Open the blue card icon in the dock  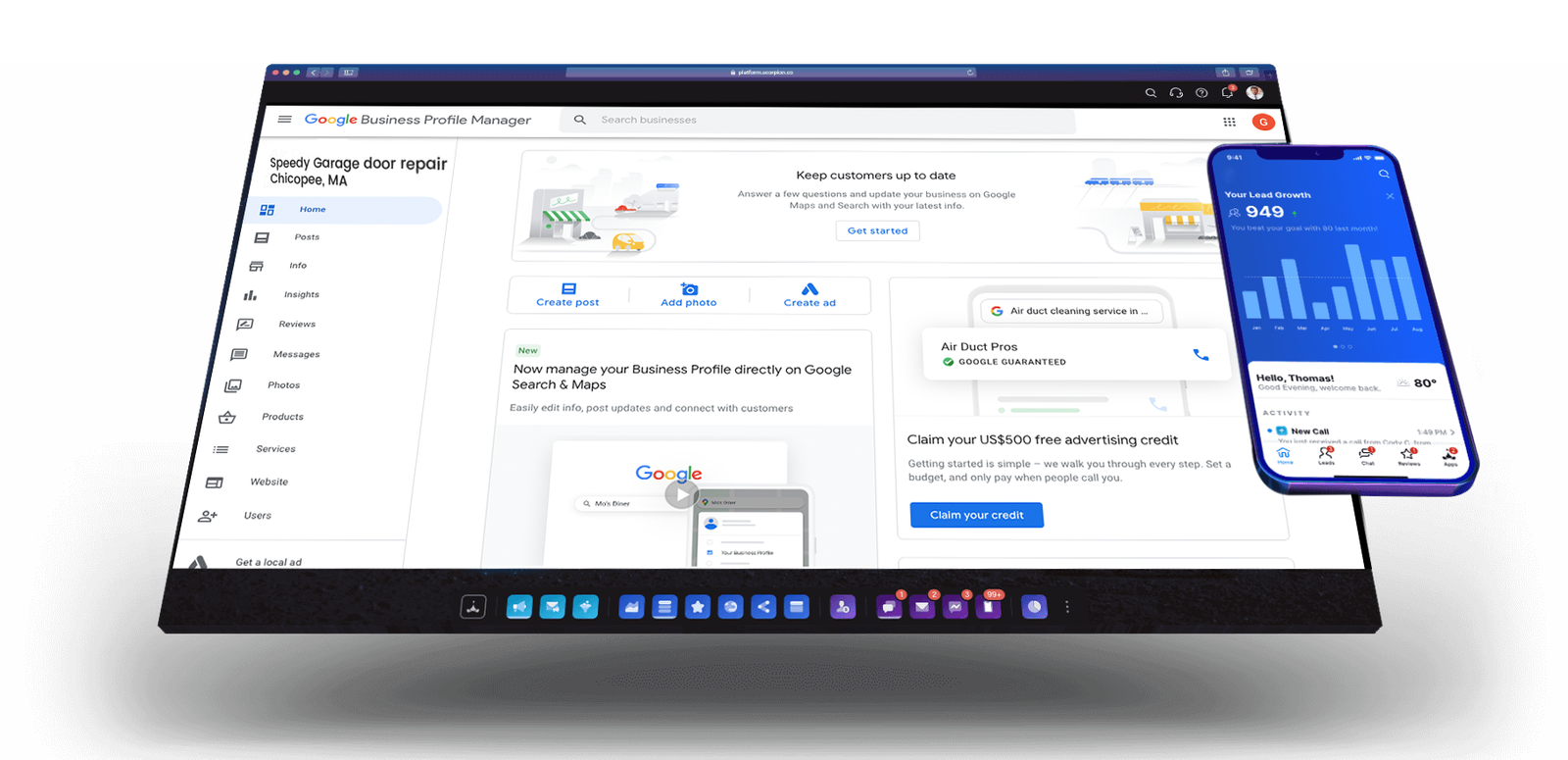pyautogui.click(x=797, y=607)
